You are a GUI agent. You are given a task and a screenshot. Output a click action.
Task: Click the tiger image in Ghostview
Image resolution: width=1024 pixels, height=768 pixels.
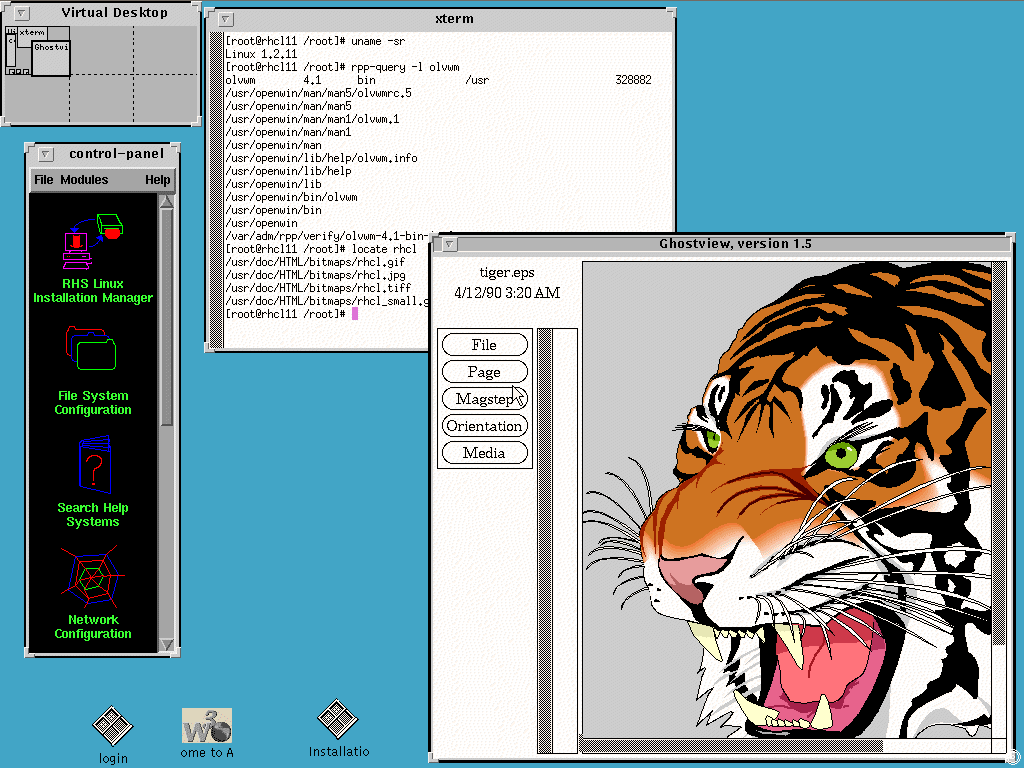(x=787, y=500)
